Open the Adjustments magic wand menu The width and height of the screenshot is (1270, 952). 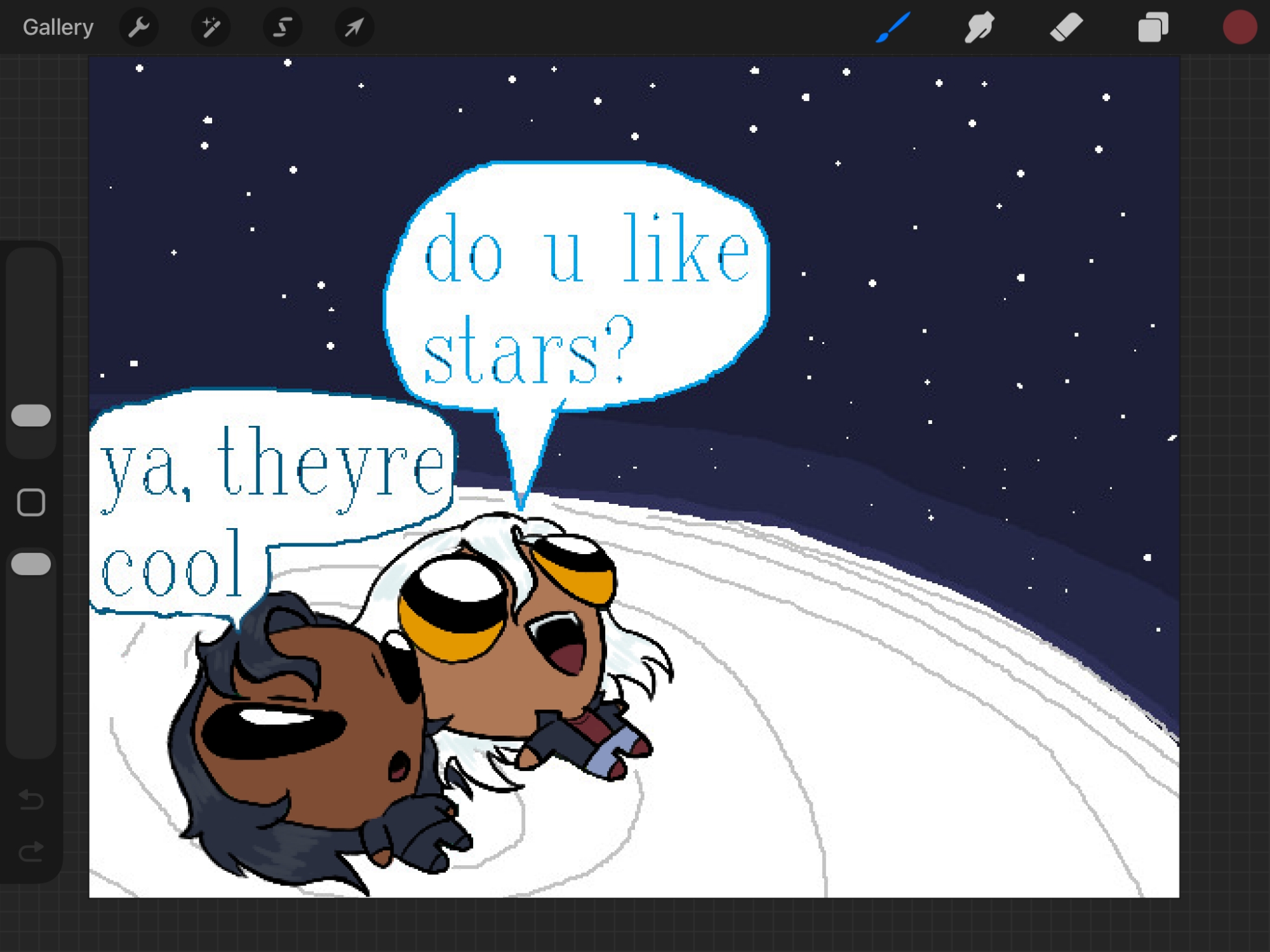click(210, 27)
